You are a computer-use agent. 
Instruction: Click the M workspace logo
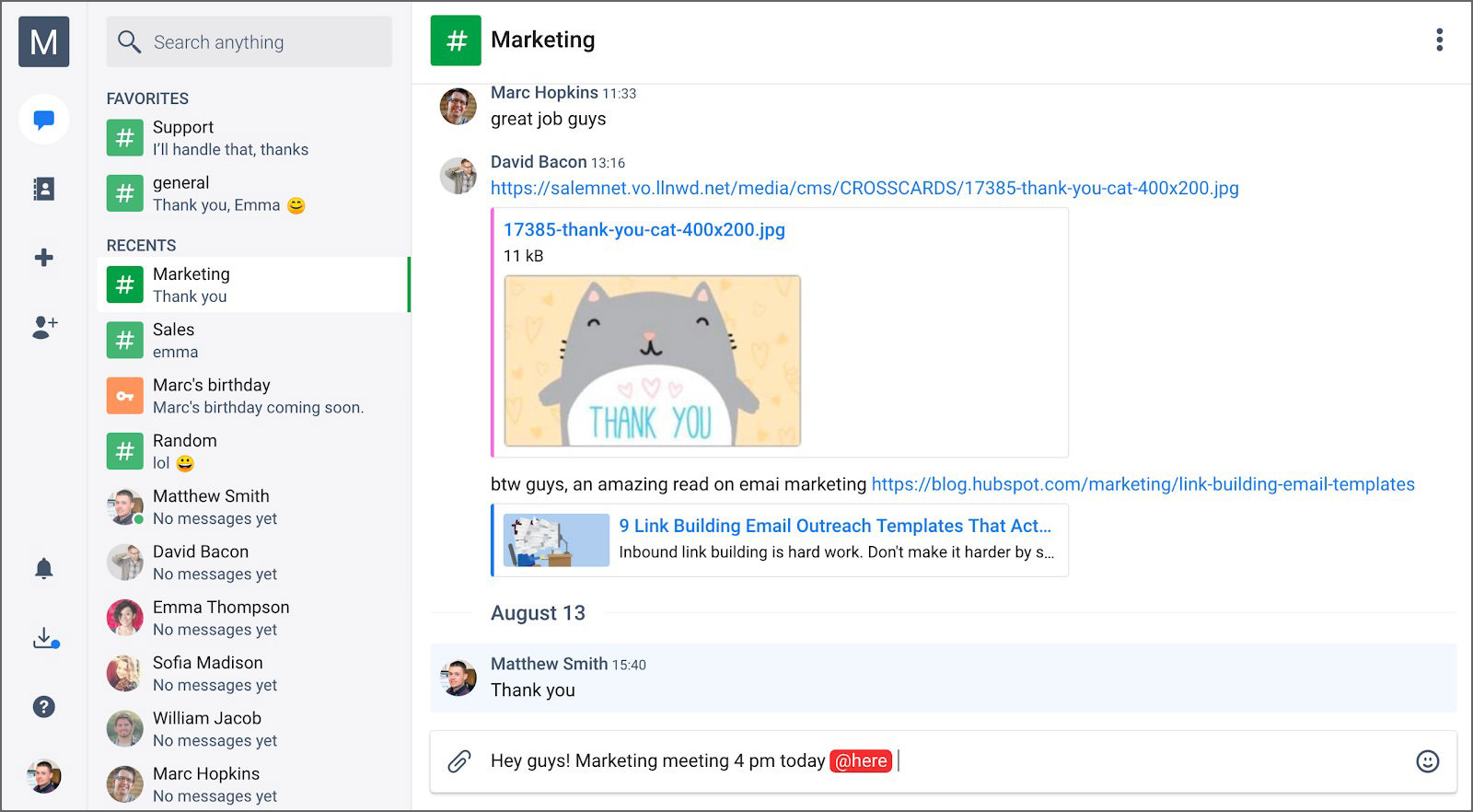[x=43, y=41]
